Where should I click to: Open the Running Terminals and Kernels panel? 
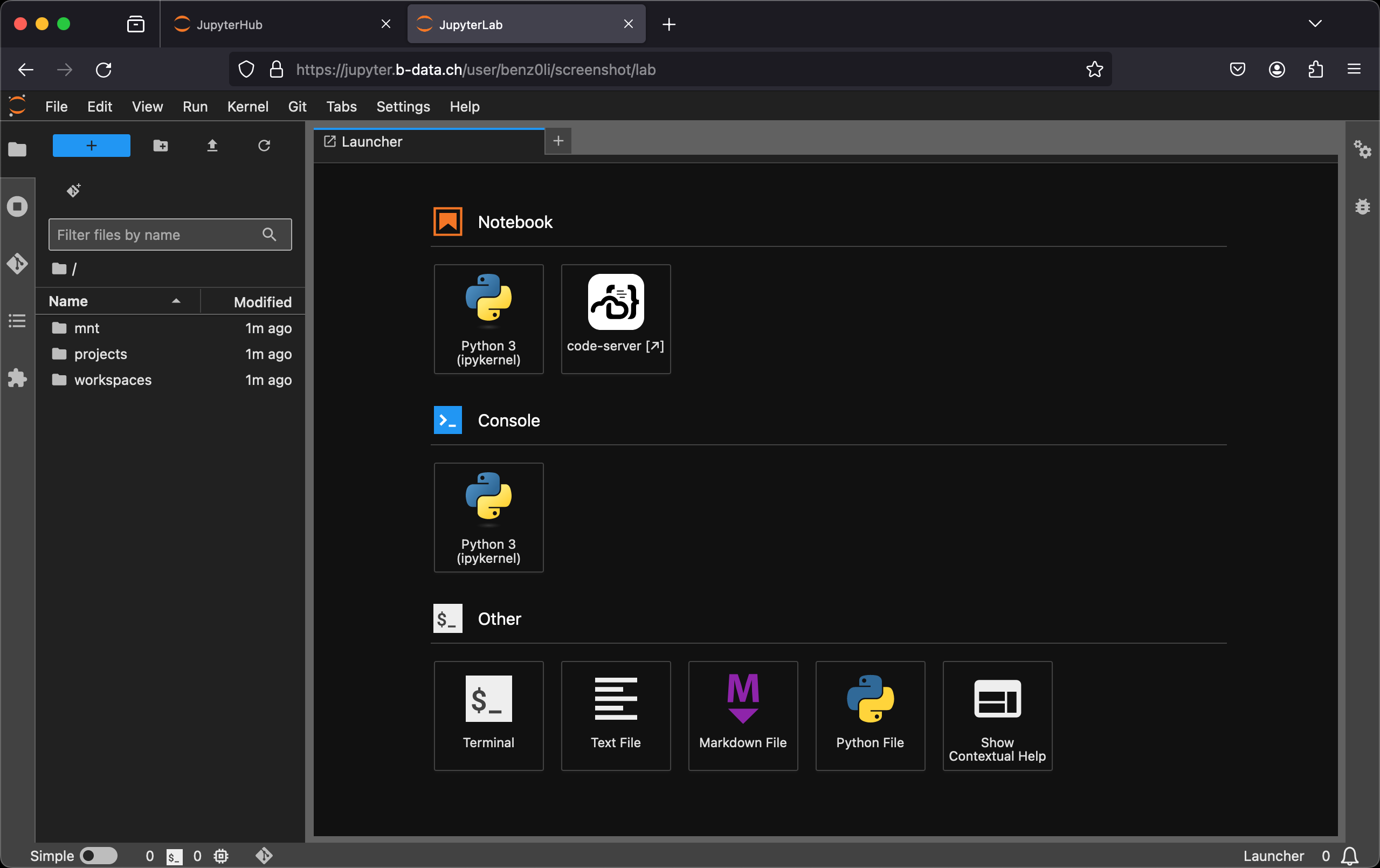pos(17,206)
